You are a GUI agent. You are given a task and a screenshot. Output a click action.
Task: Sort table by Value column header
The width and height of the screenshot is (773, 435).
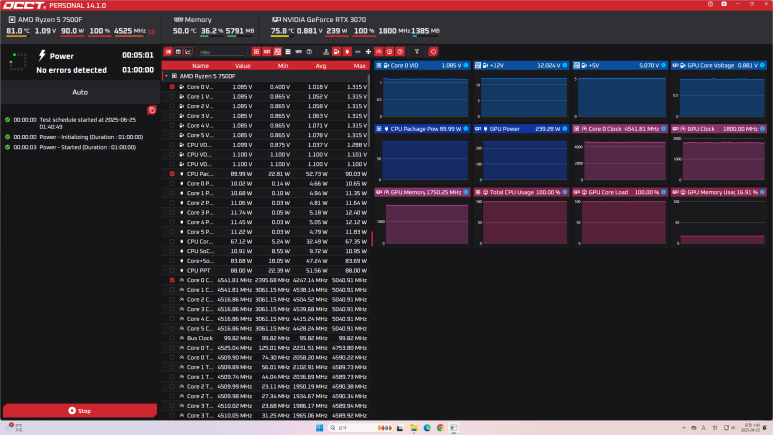tap(243, 66)
